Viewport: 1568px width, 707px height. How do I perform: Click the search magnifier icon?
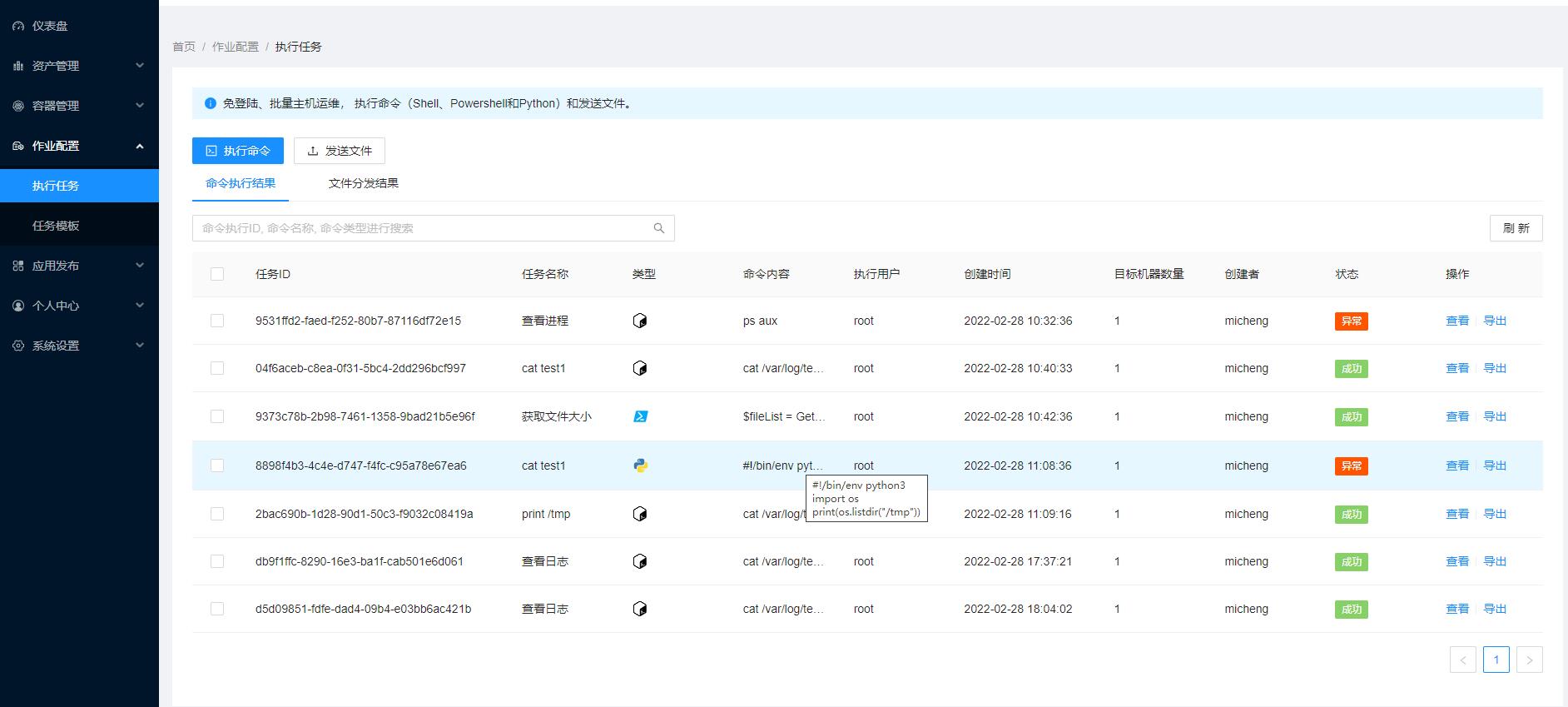[x=659, y=228]
